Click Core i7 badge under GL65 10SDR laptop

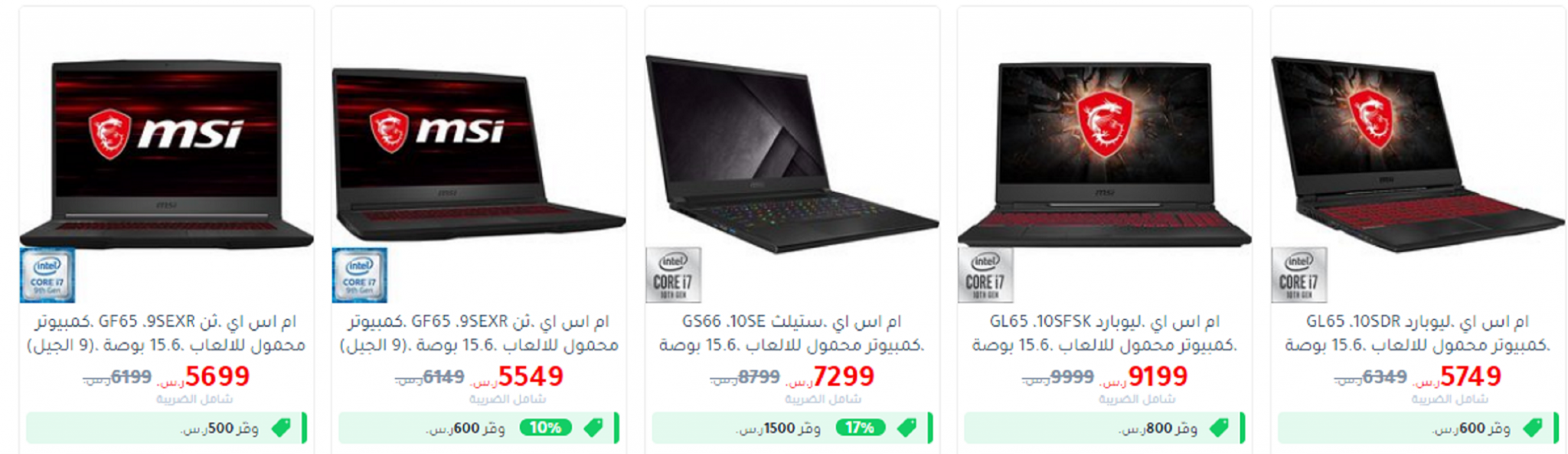point(1299,275)
